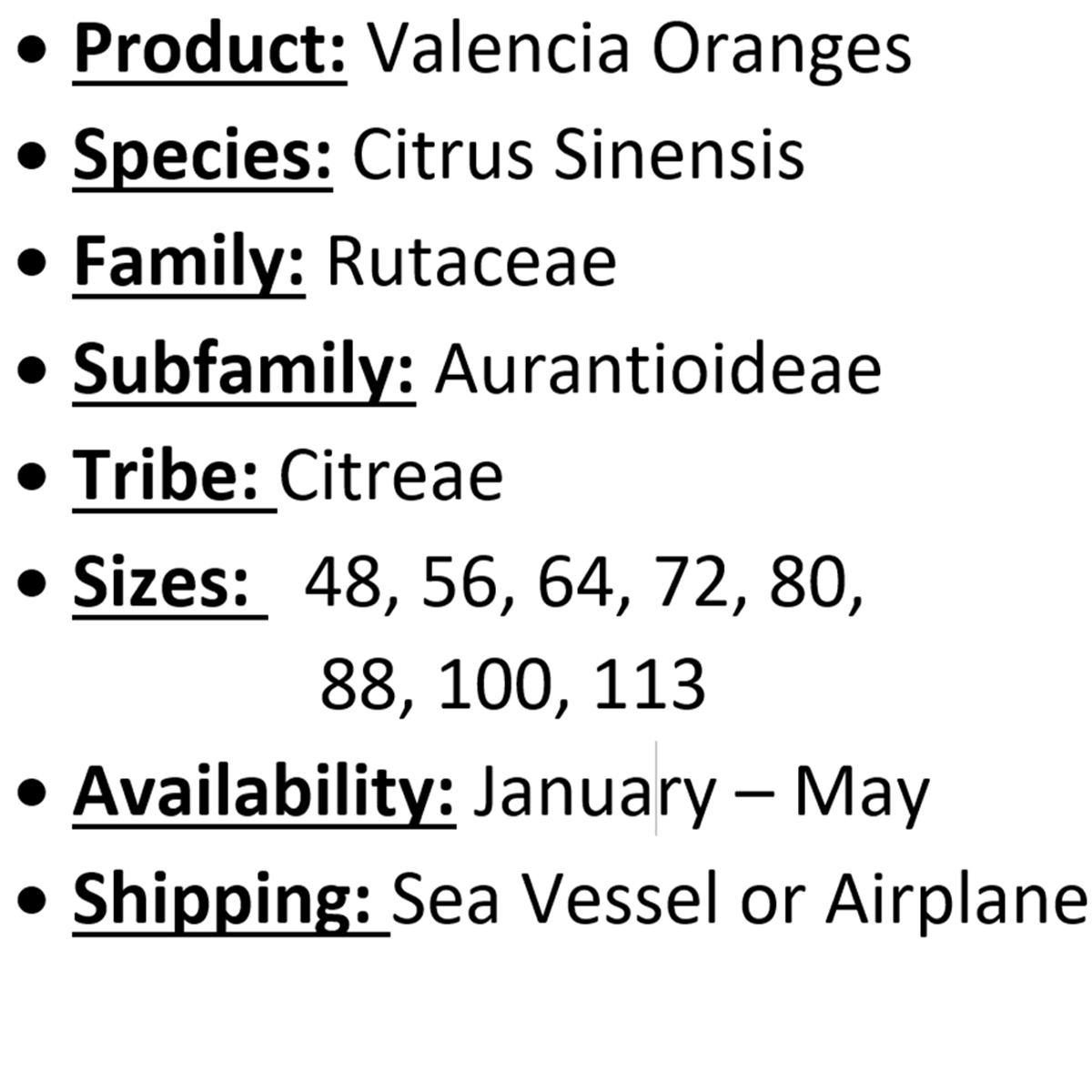The image size is (1092, 1092).
Task: Click the underlined Shipping label
Action: tap(232, 900)
